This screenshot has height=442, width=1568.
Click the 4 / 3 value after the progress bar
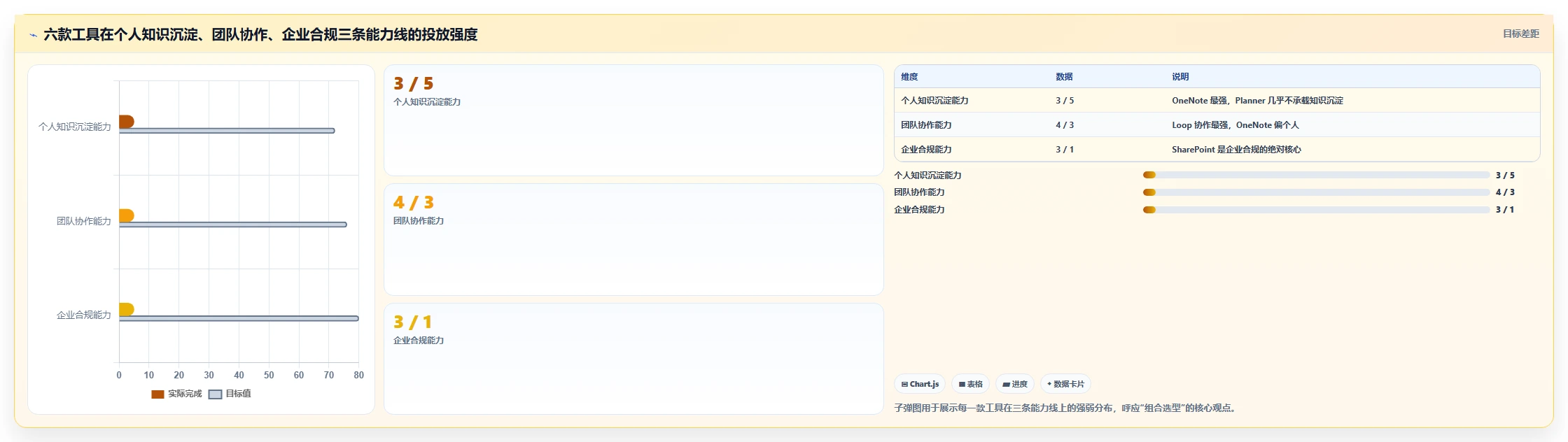[x=1505, y=192]
